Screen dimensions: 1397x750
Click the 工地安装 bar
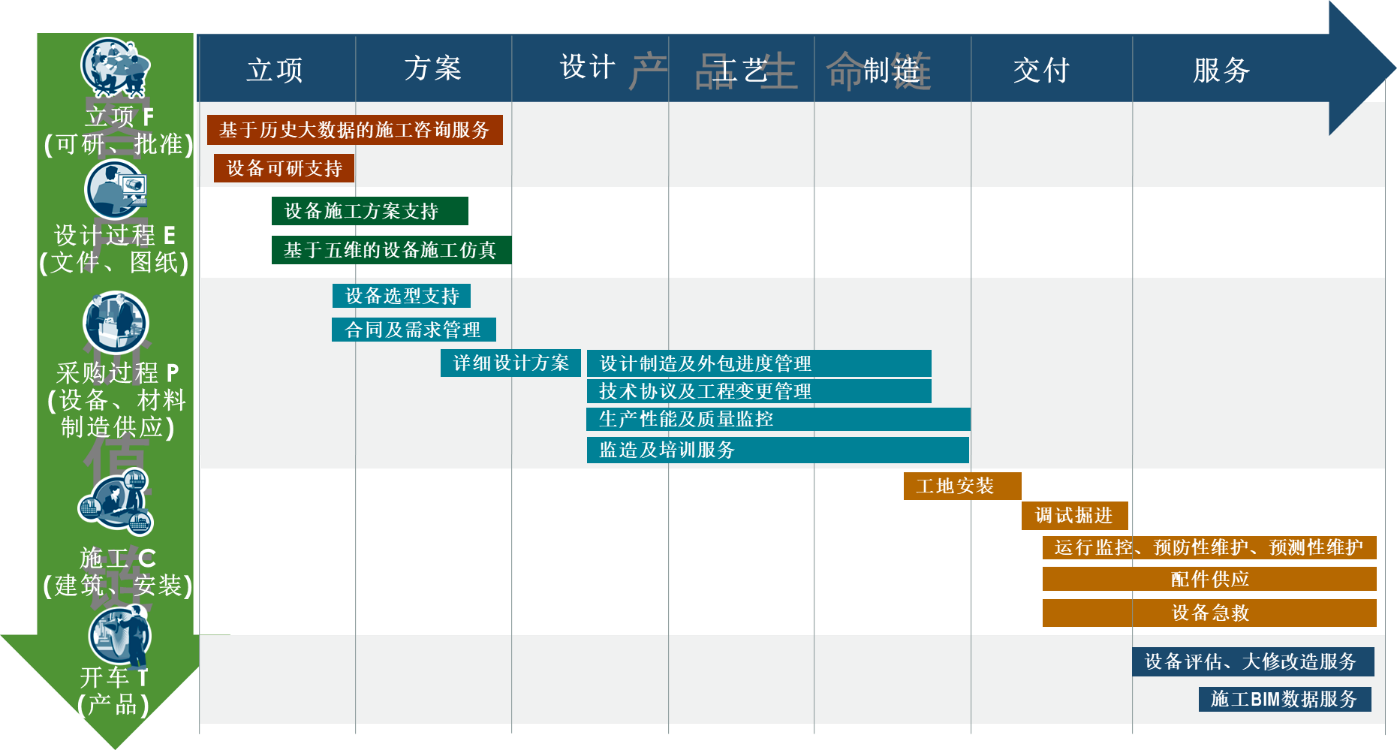[963, 486]
